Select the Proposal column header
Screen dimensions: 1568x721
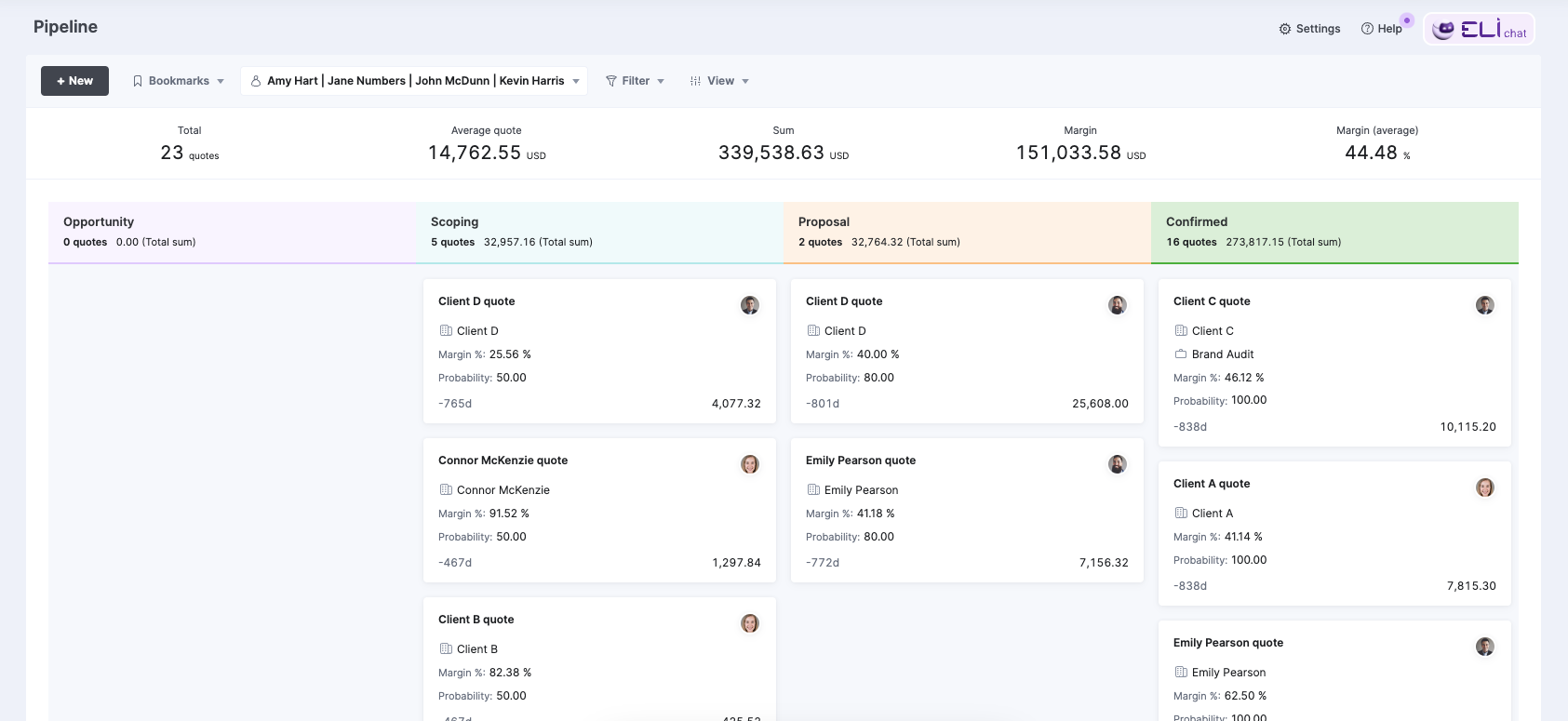[x=967, y=232]
